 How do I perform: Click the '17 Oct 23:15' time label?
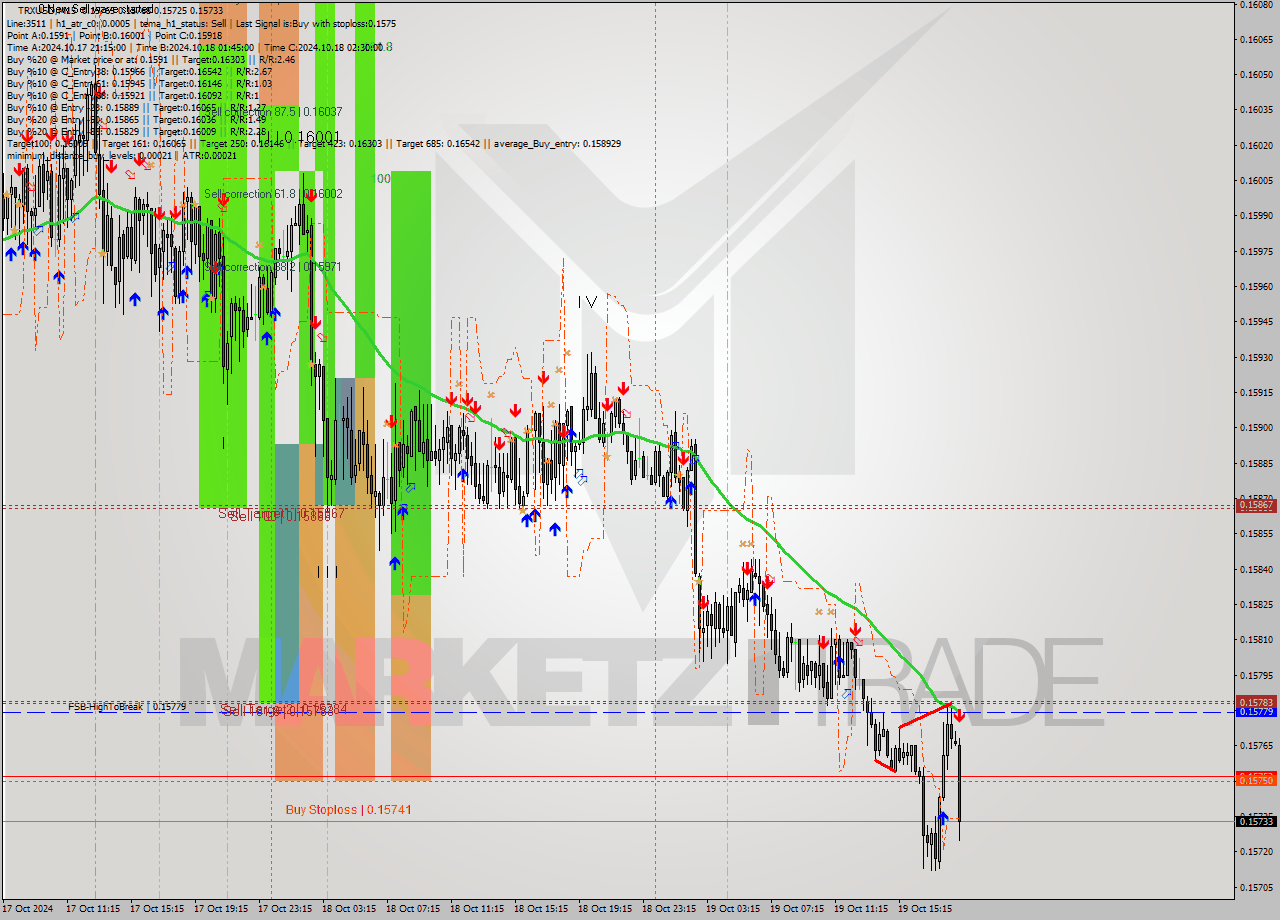pyautogui.click(x=285, y=909)
